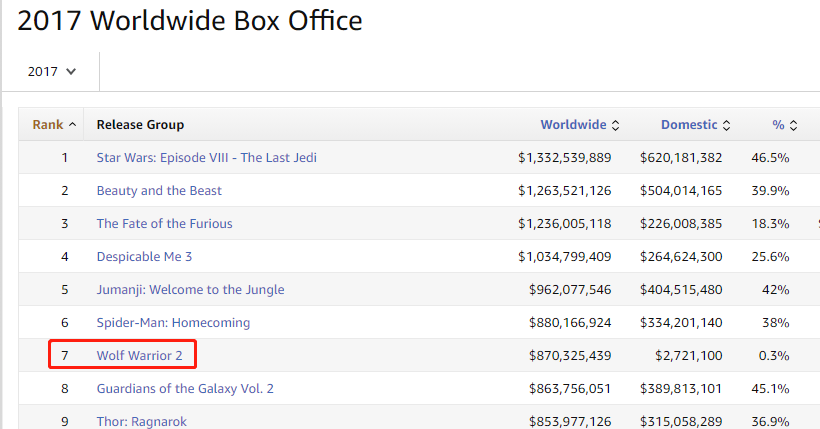Open The Fate of the Furious link
This screenshot has width=820, height=429.
pos(164,223)
